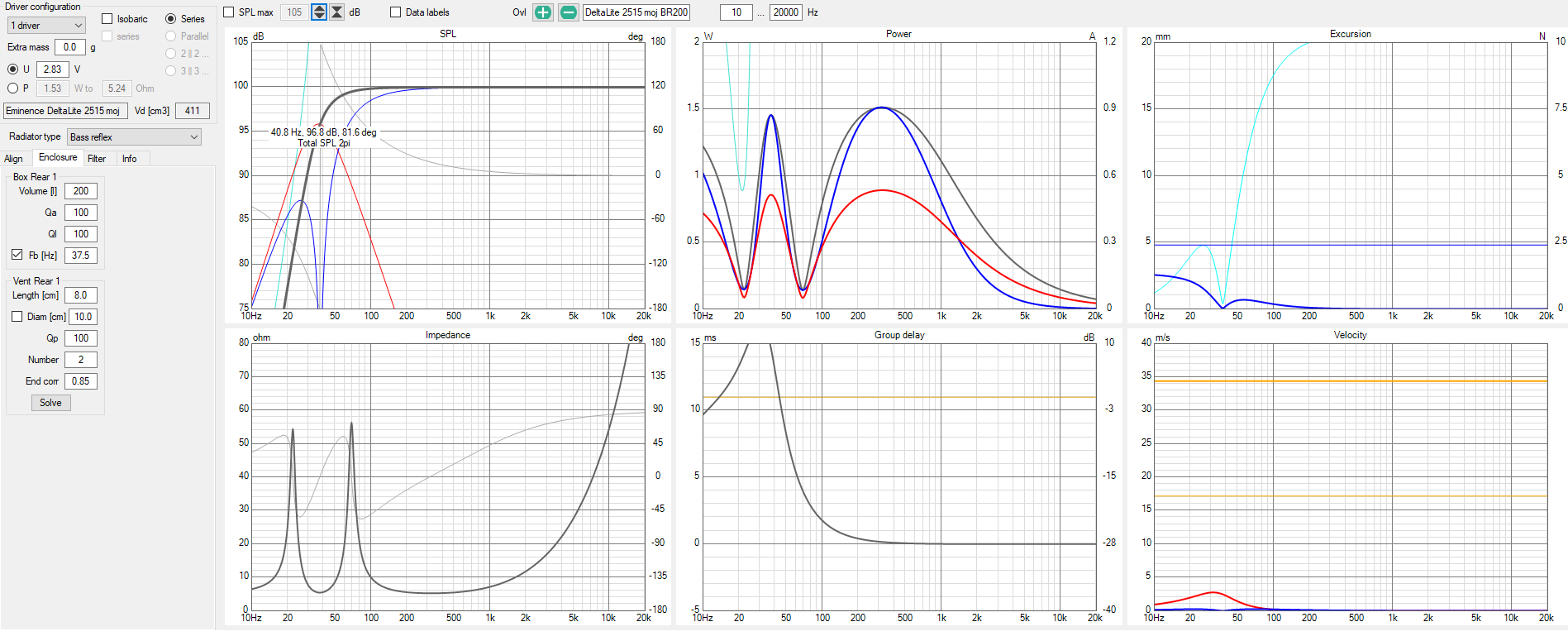The width and height of the screenshot is (1568, 641).
Task: Click the 'Vent Rear 1' group label
Action: coord(36,281)
